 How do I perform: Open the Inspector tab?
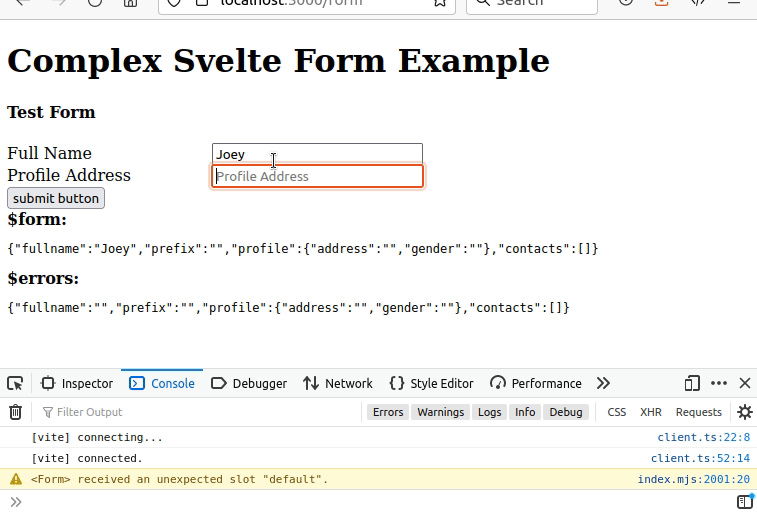point(77,383)
